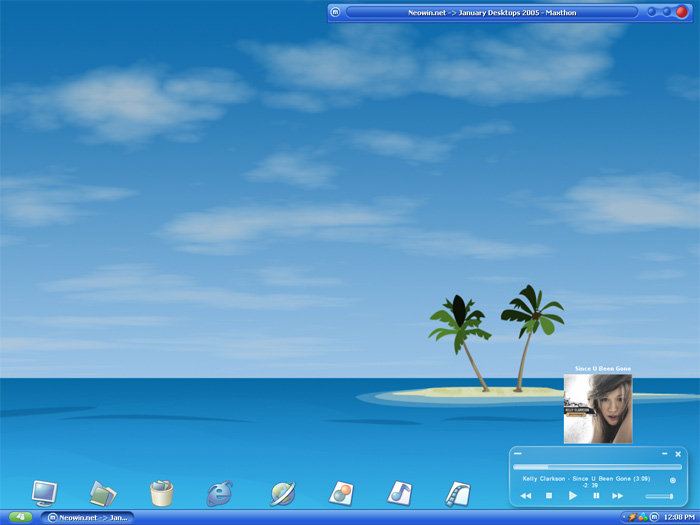Expand hidden system tray icons arrow

(x=624, y=517)
